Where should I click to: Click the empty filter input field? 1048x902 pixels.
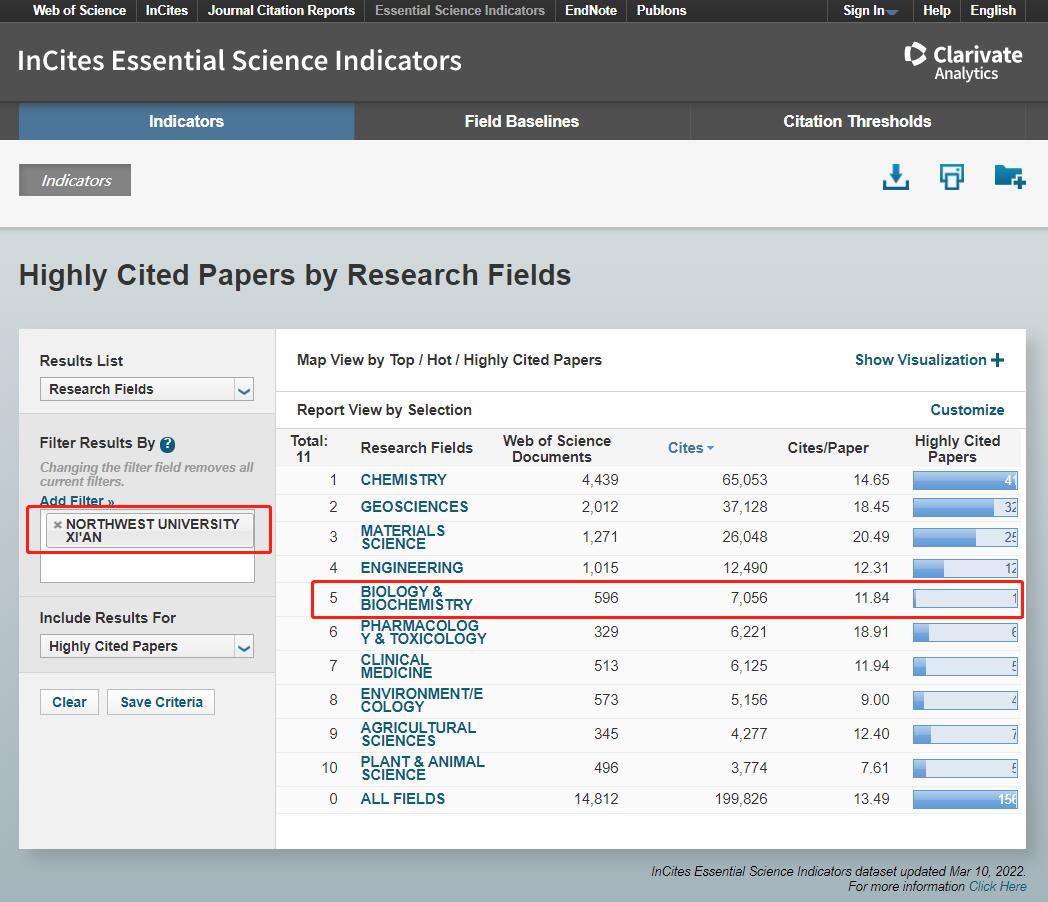pyautogui.click(x=146, y=568)
